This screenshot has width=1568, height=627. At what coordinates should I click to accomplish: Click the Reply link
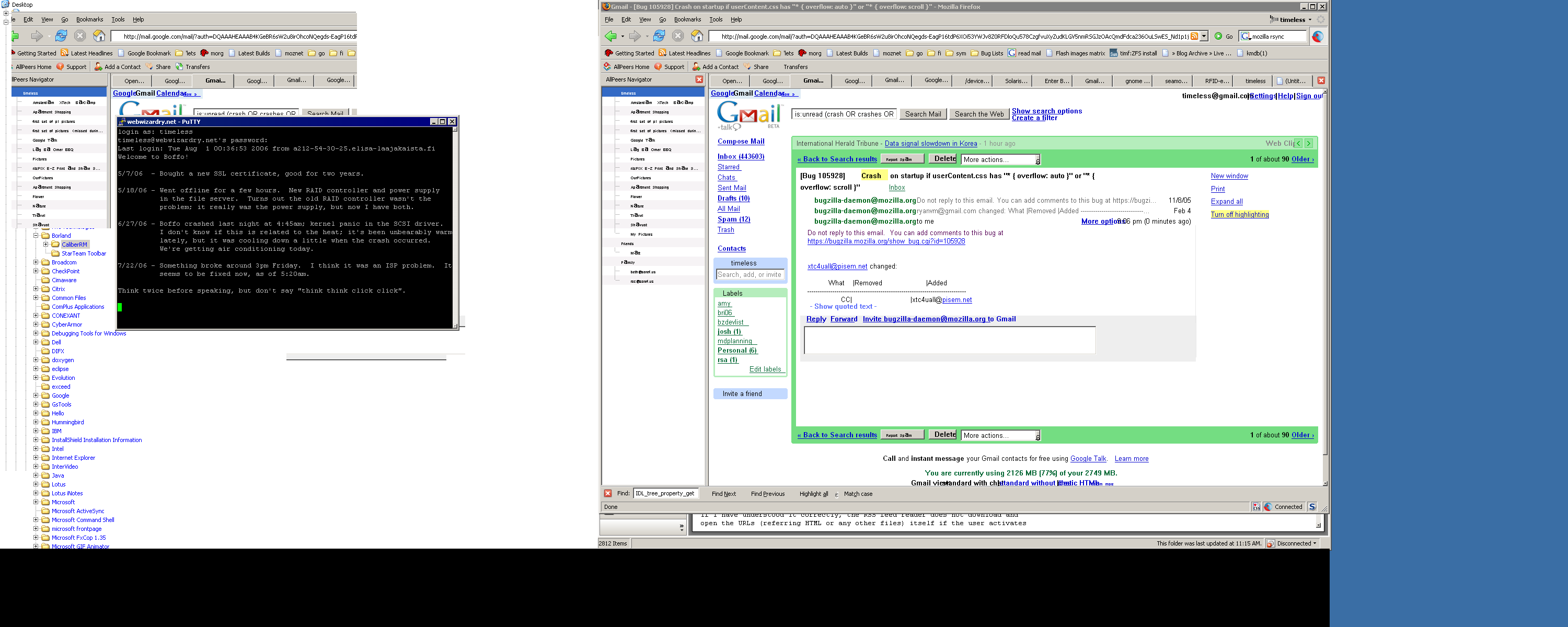pos(816,319)
